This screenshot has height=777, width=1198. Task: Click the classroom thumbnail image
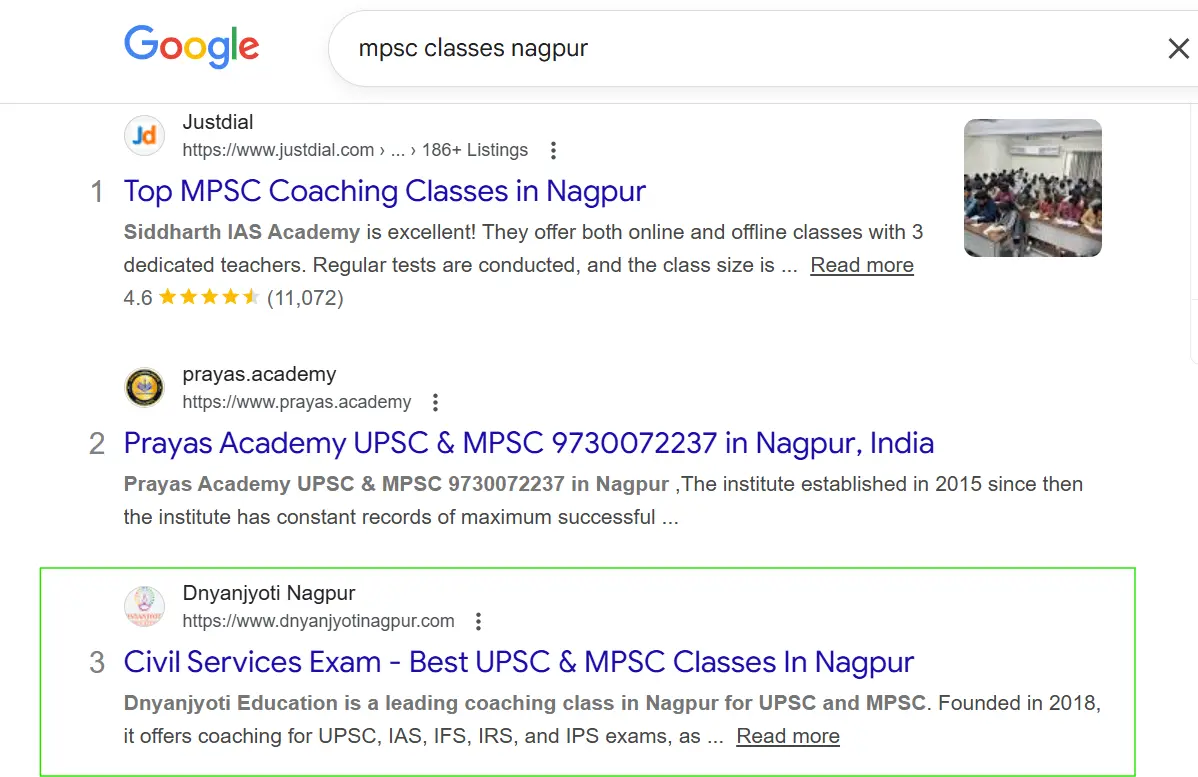tap(1032, 188)
